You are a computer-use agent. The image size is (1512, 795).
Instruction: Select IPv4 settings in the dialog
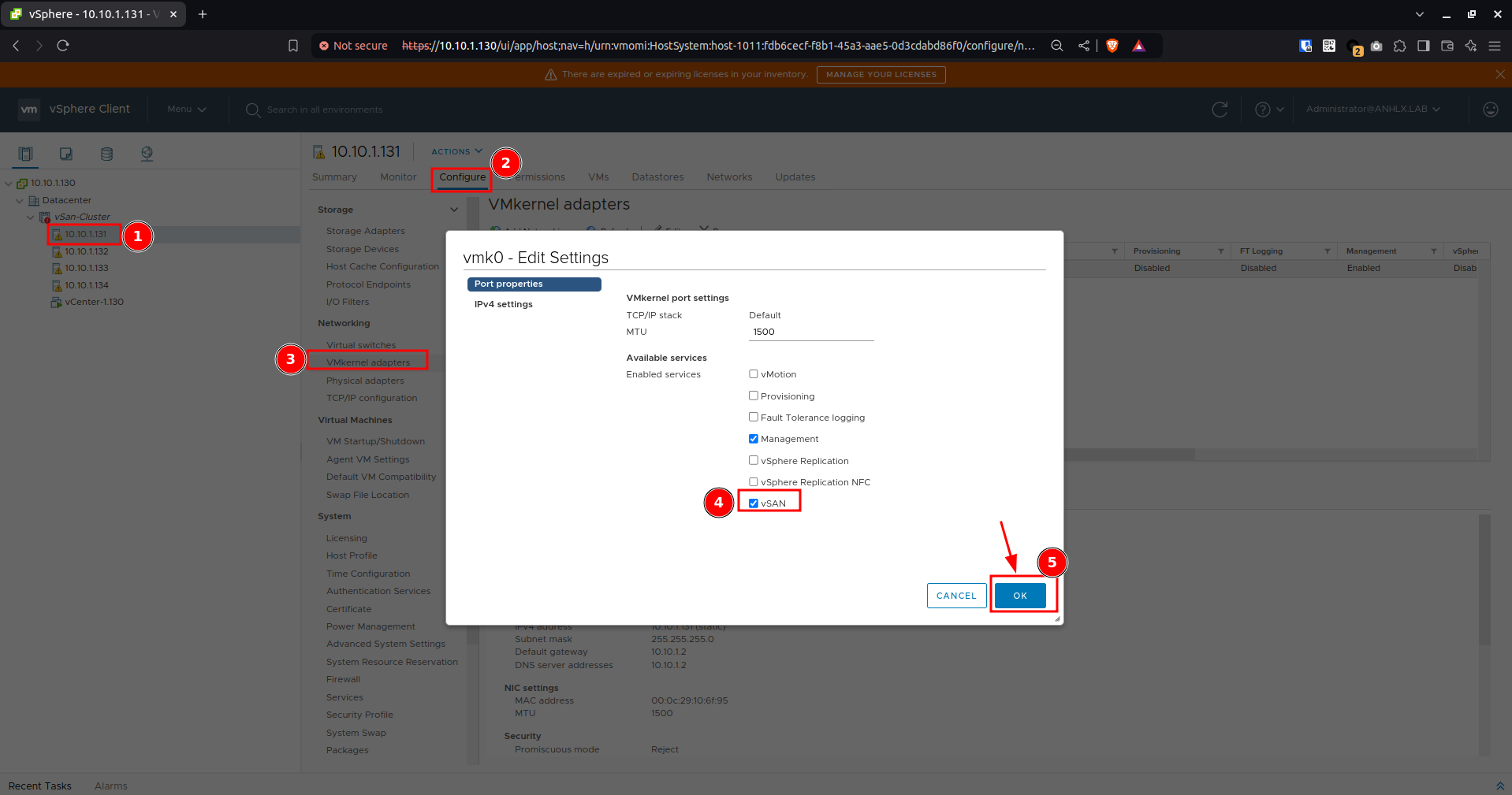[x=503, y=304]
